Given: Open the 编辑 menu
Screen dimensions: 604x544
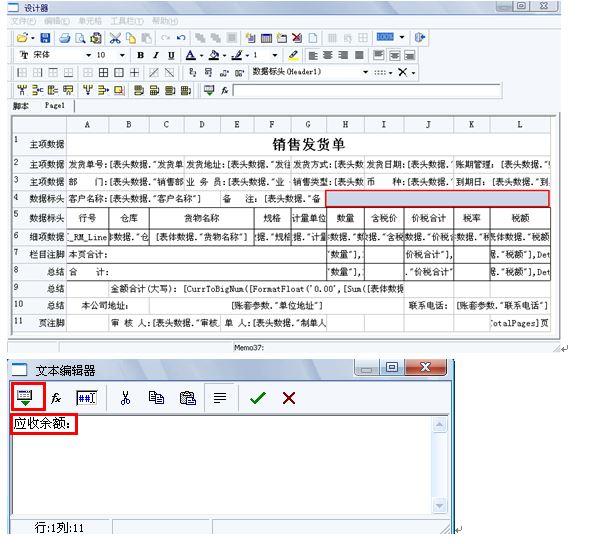Looking at the screenshot, I should (57, 21).
